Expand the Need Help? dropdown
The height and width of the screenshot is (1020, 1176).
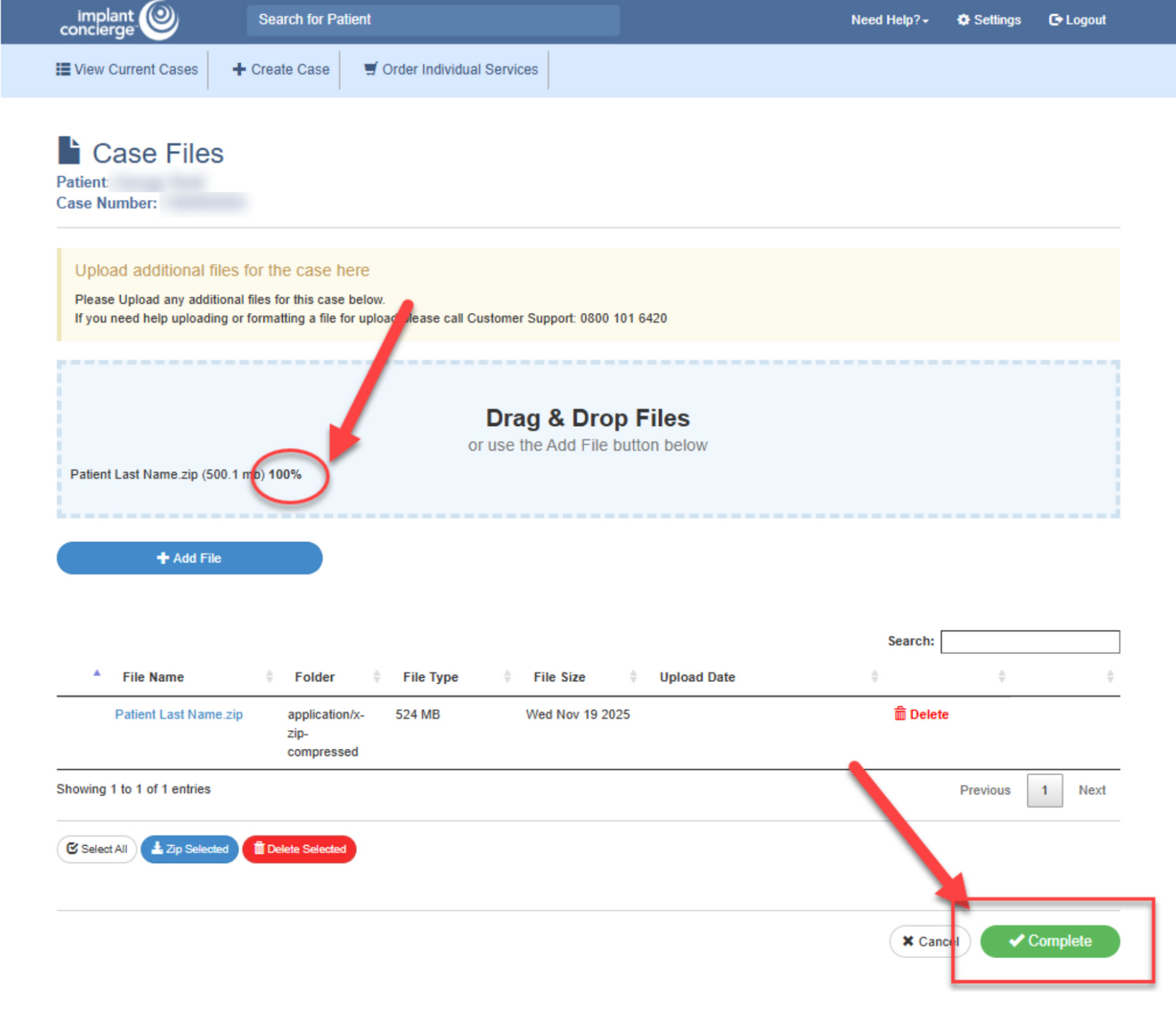(889, 20)
